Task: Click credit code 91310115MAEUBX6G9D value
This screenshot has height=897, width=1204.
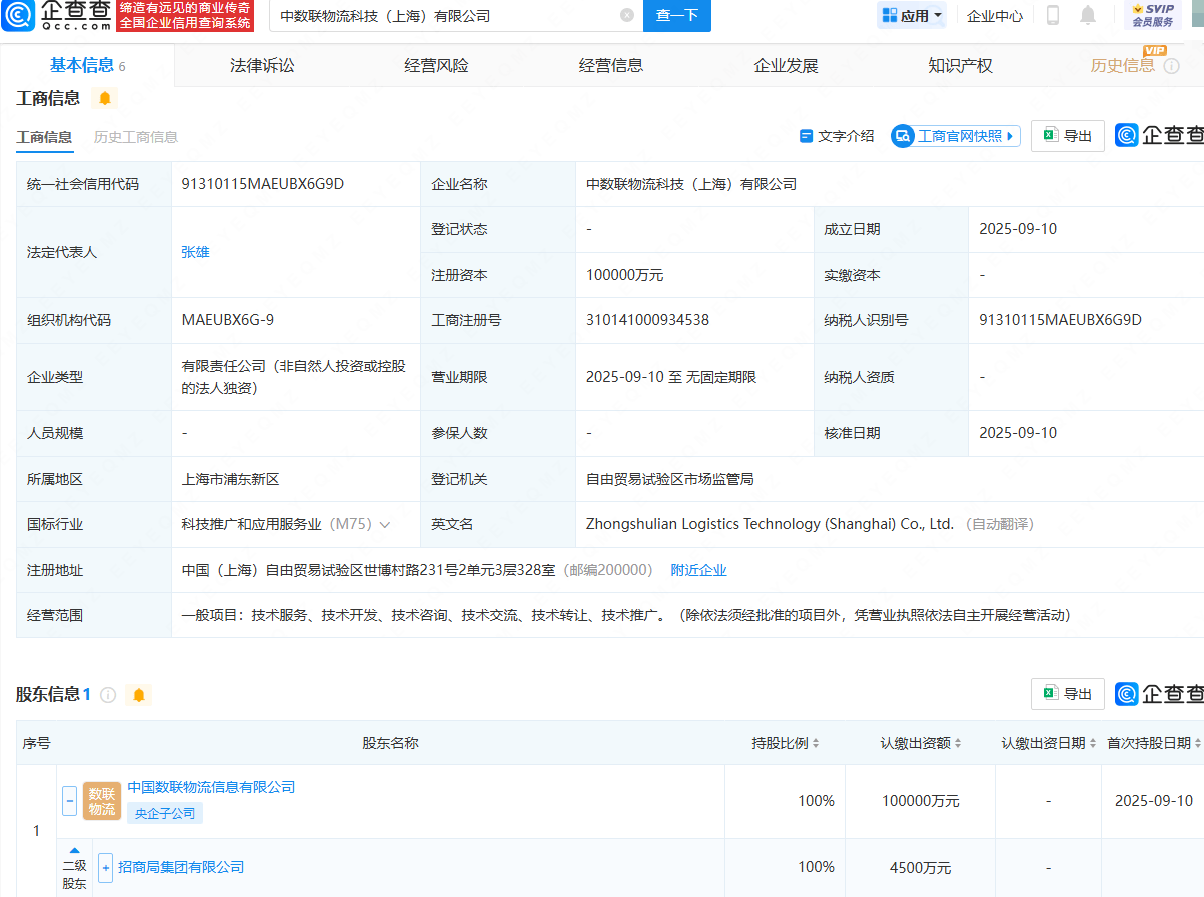Action: [263, 184]
